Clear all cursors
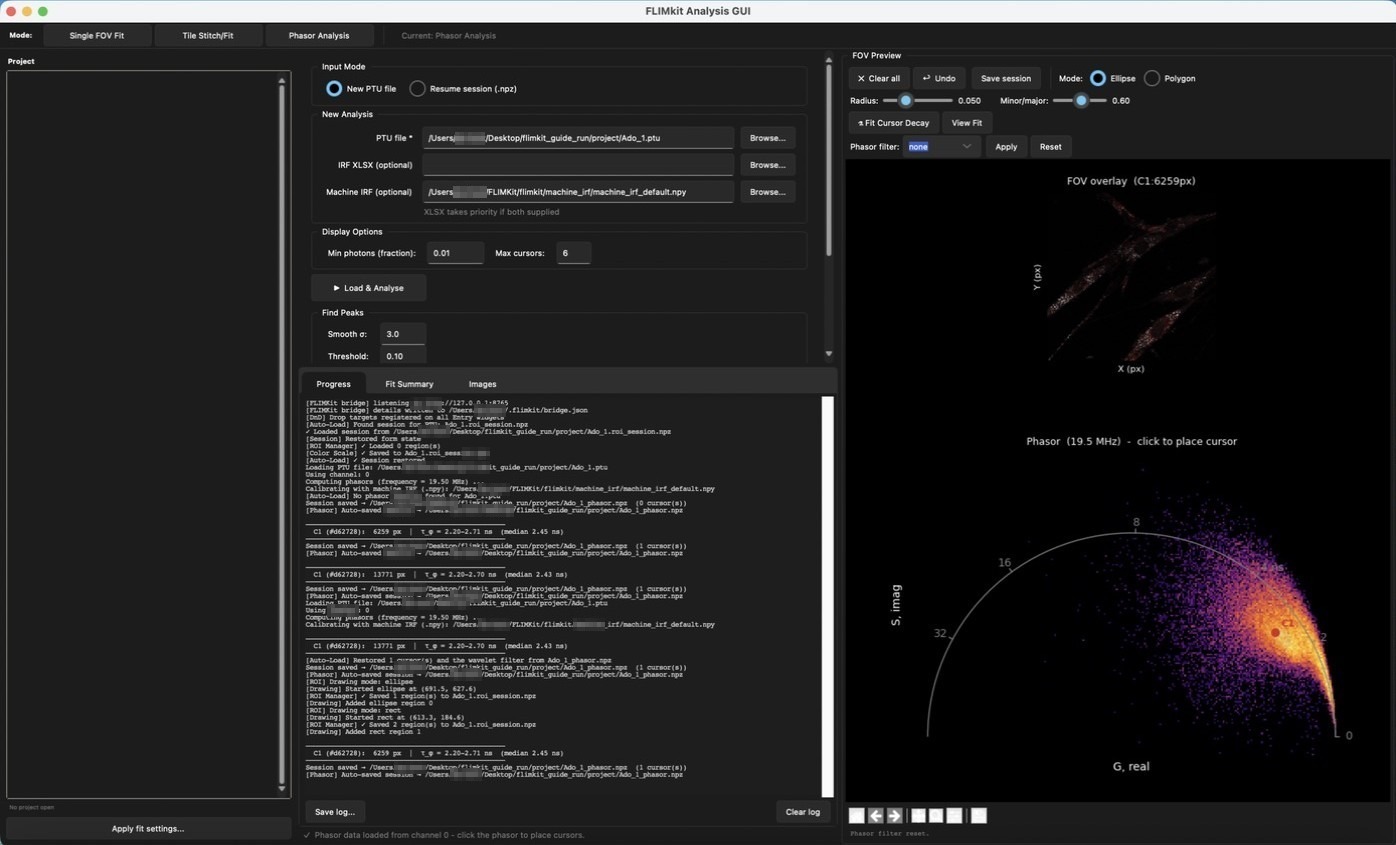The width and height of the screenshot is (1396, 845). [x=879, y=78]
